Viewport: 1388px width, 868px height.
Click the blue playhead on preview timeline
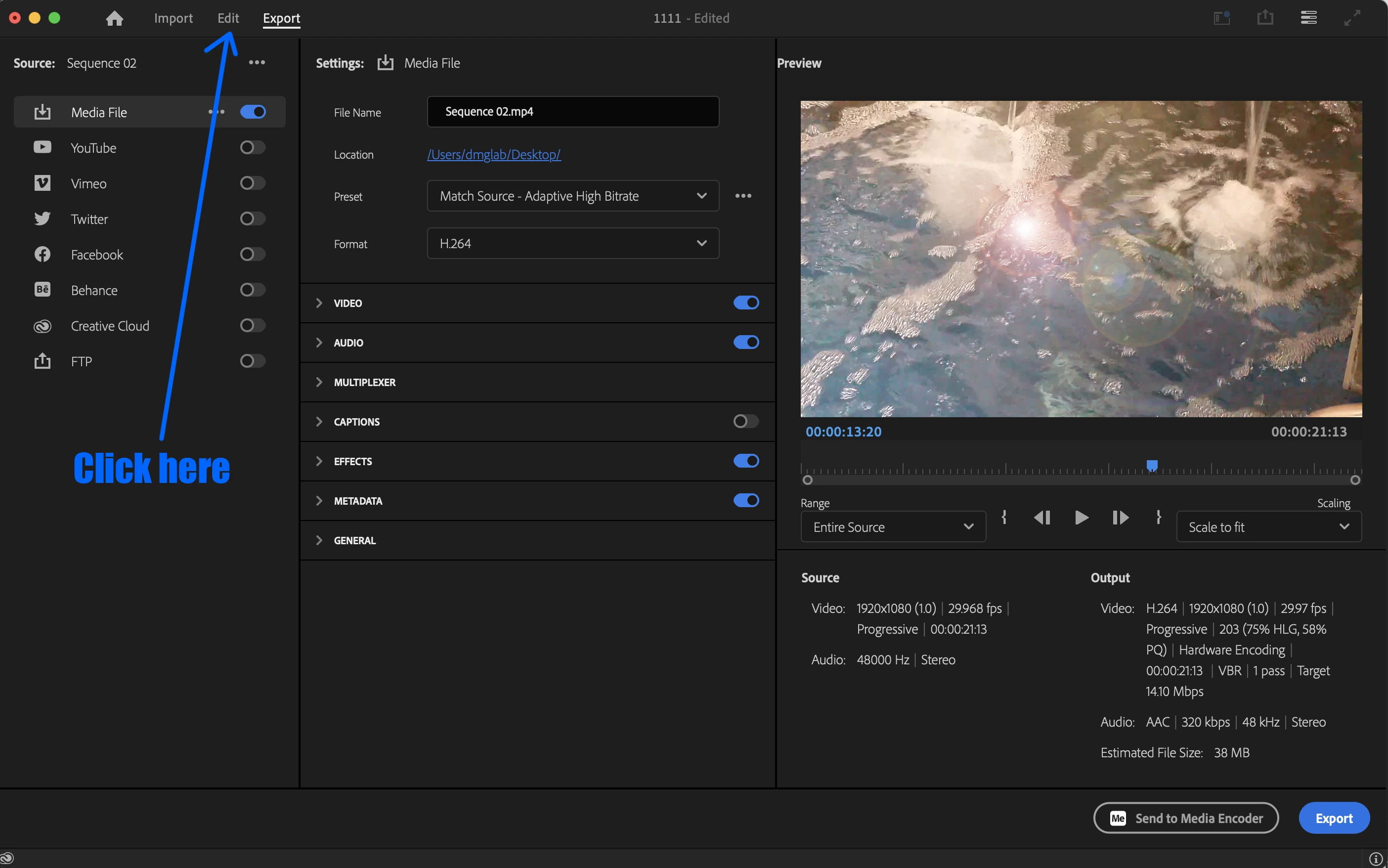pyautogui.click(x=1152, y=465)
